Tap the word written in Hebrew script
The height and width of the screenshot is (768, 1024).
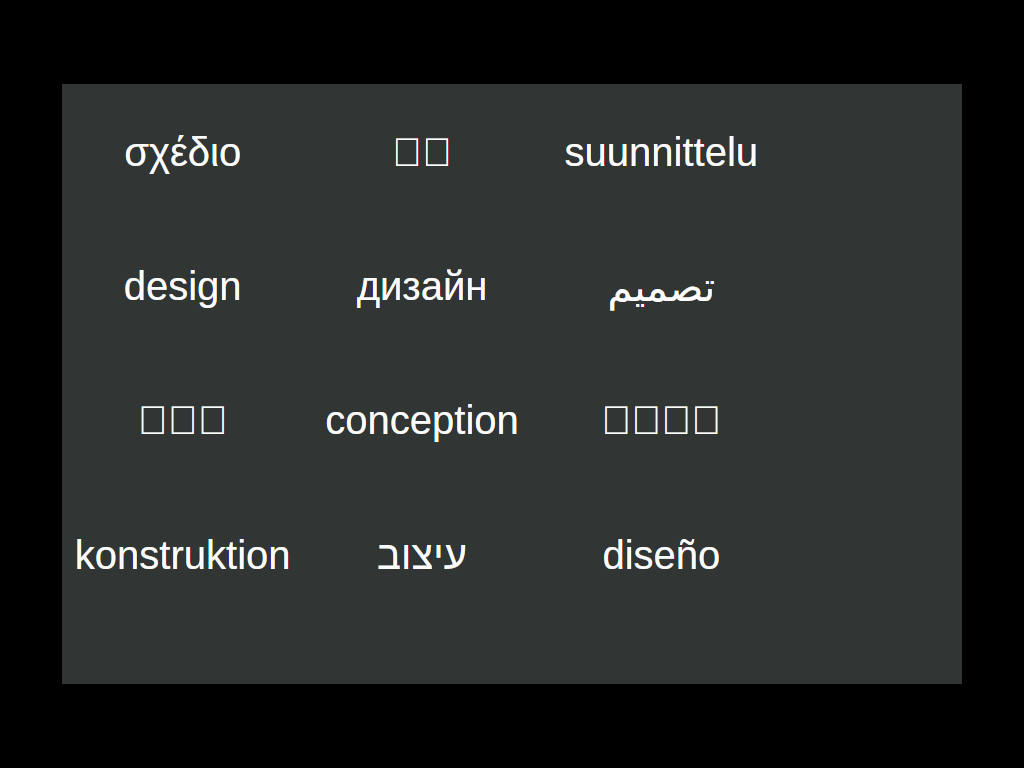tap(421, 555)
